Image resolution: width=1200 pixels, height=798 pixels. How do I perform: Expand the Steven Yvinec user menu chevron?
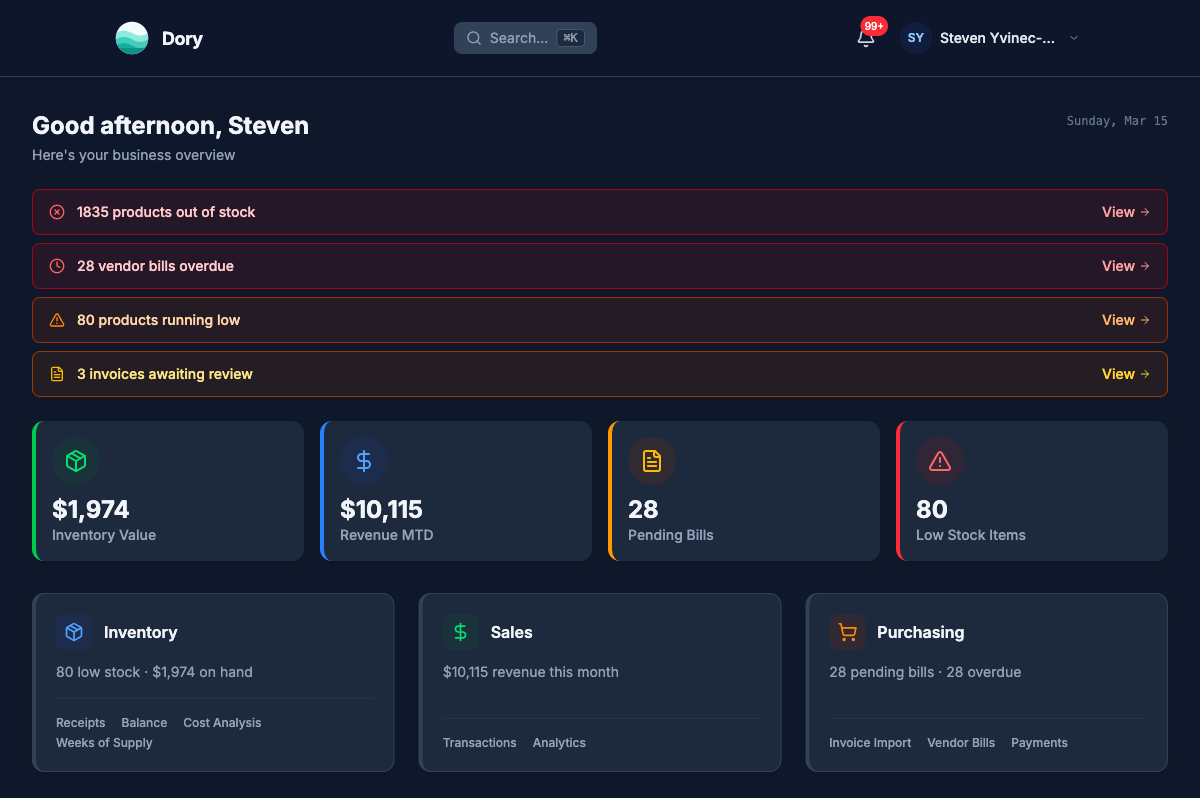pyautogui.click(x=1074, y=38)
